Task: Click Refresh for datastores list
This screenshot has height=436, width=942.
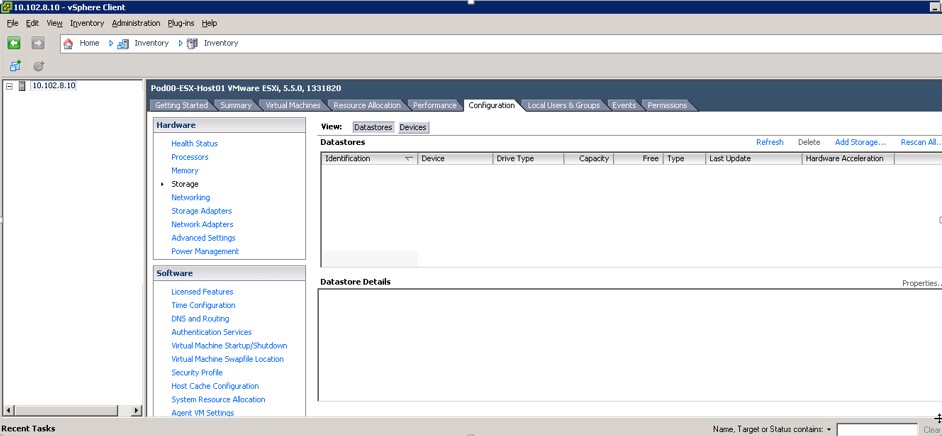Action: tap(769, 142)
